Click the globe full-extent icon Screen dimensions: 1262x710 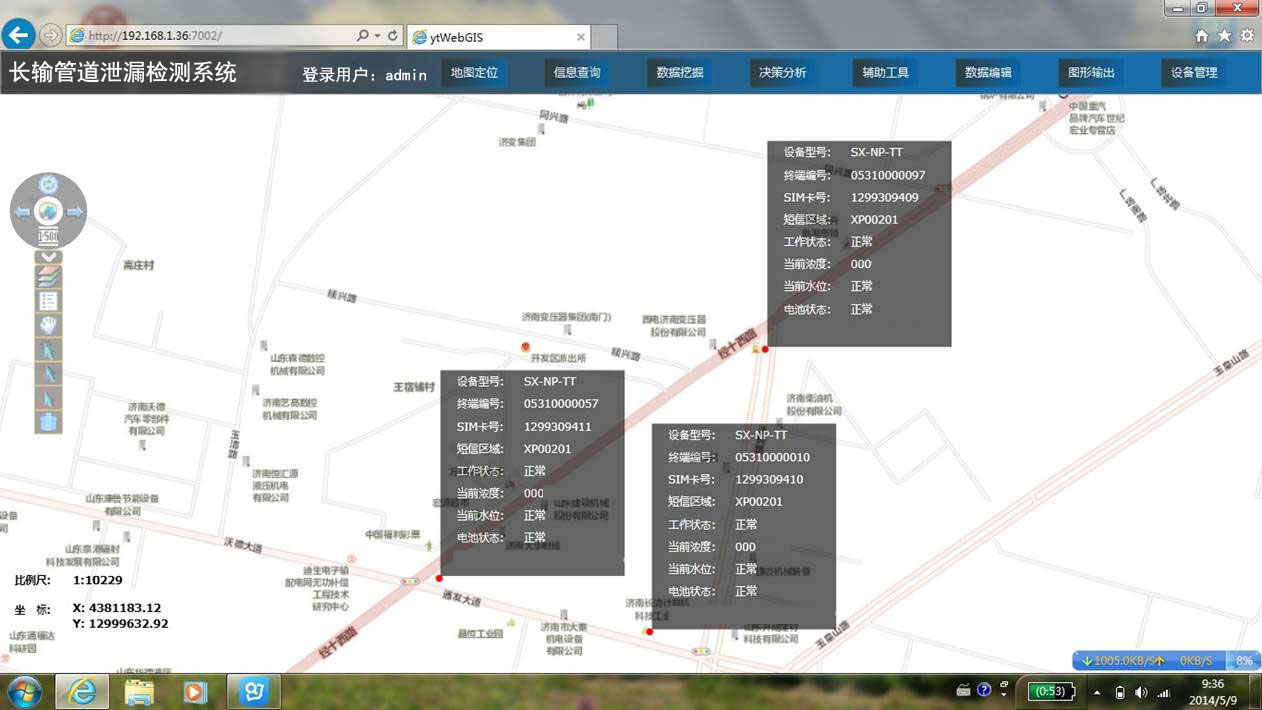click(x=48, y=211)
